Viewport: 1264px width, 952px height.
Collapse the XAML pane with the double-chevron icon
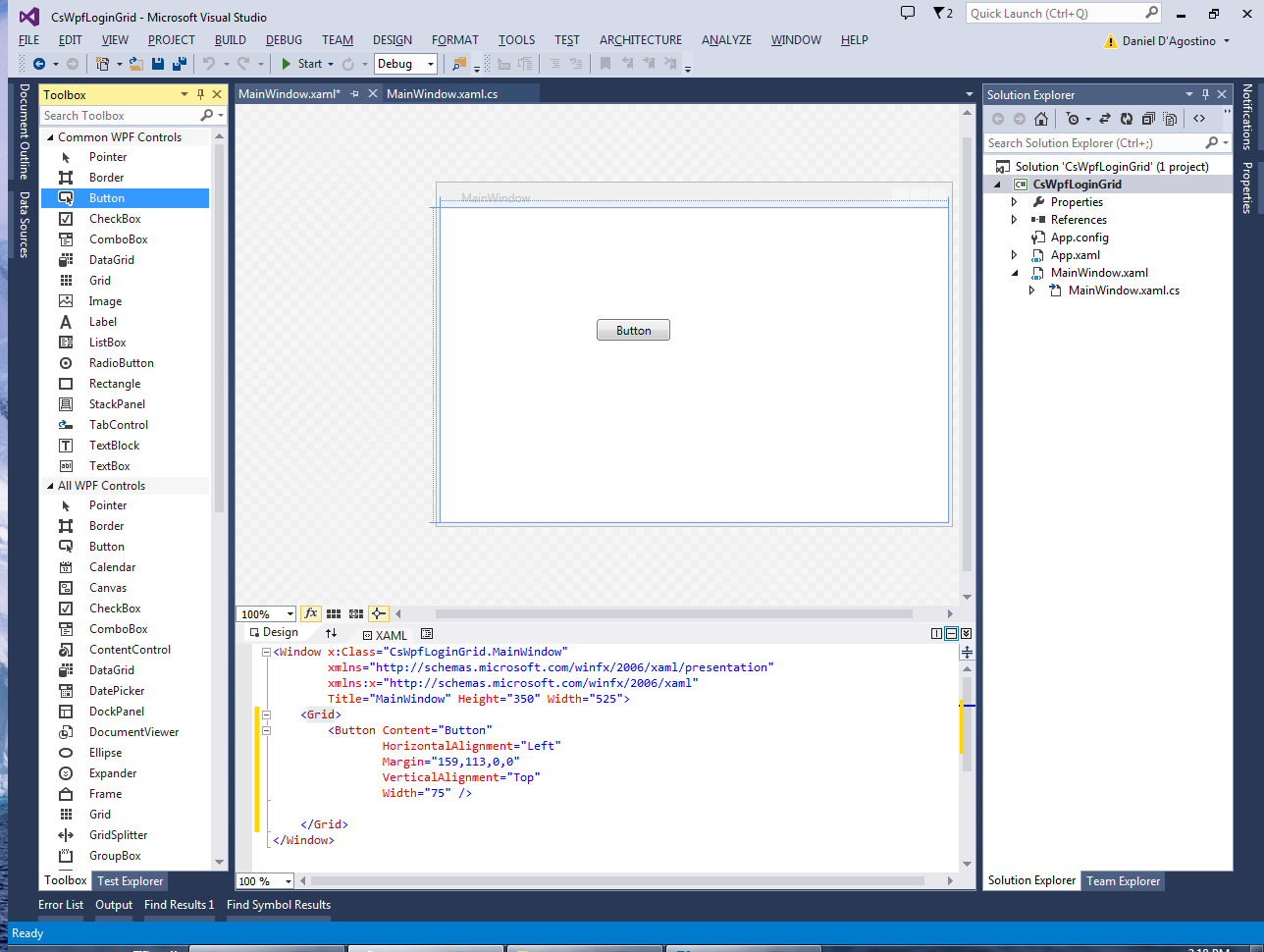pos(966,634)
